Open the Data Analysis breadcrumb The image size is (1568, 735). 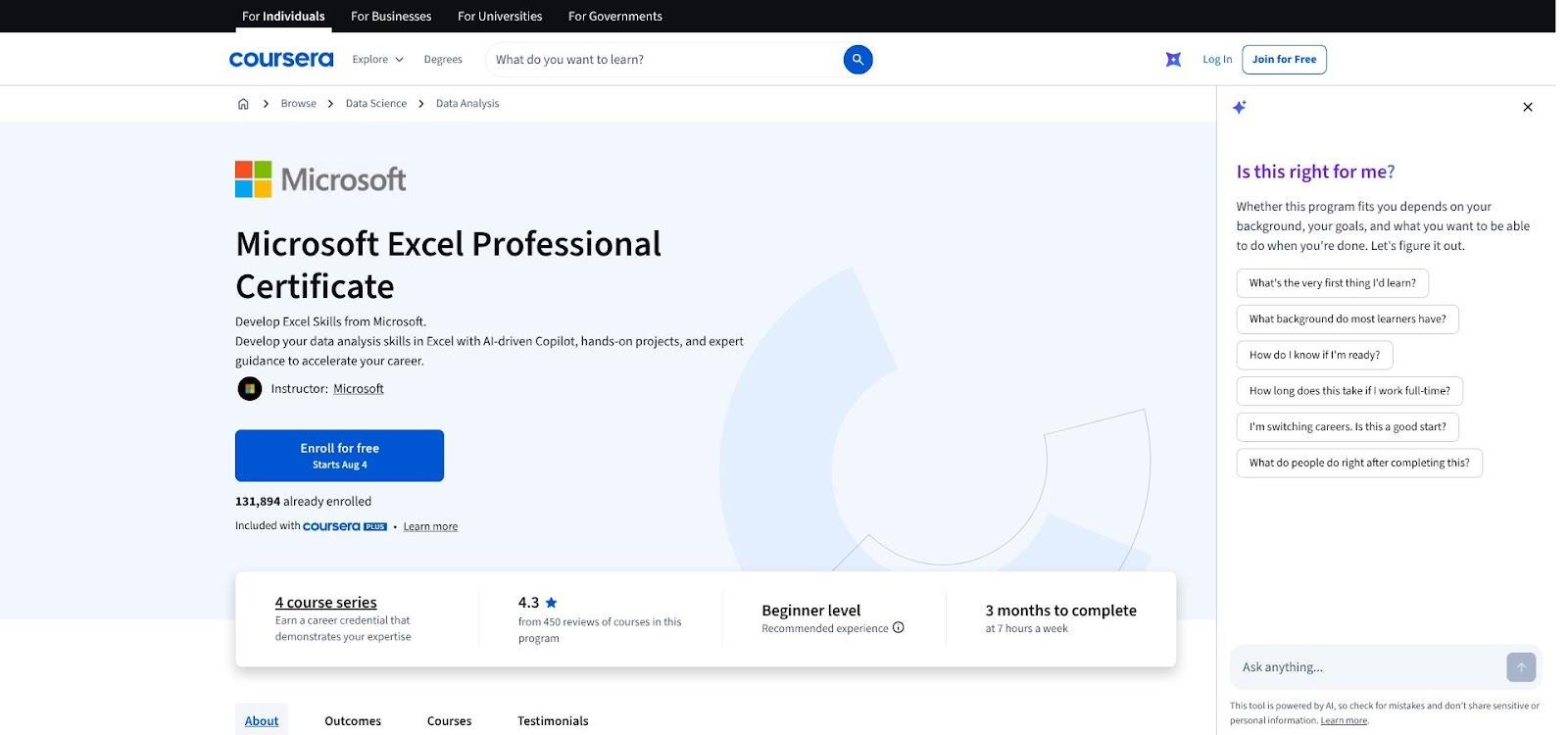click(467, 104)
